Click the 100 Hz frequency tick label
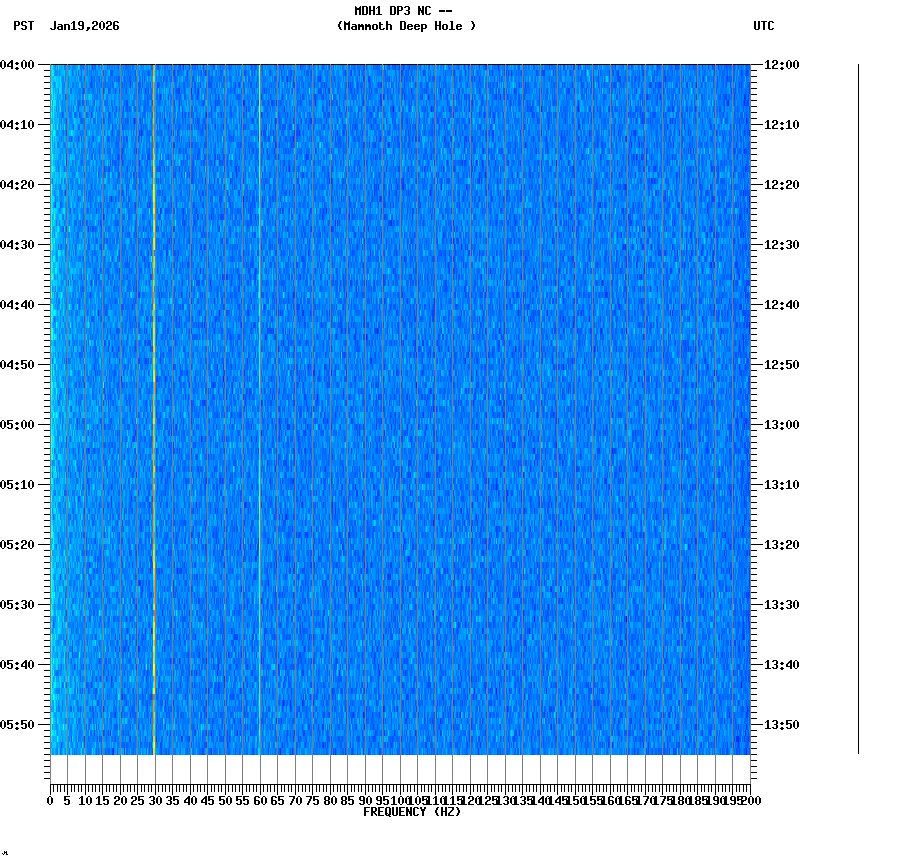 399,799
